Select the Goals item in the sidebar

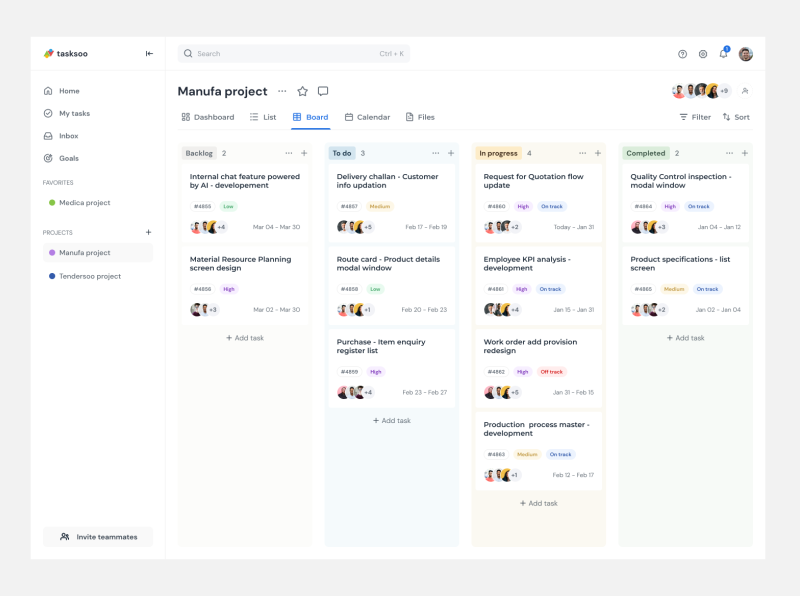pos(68,157)
